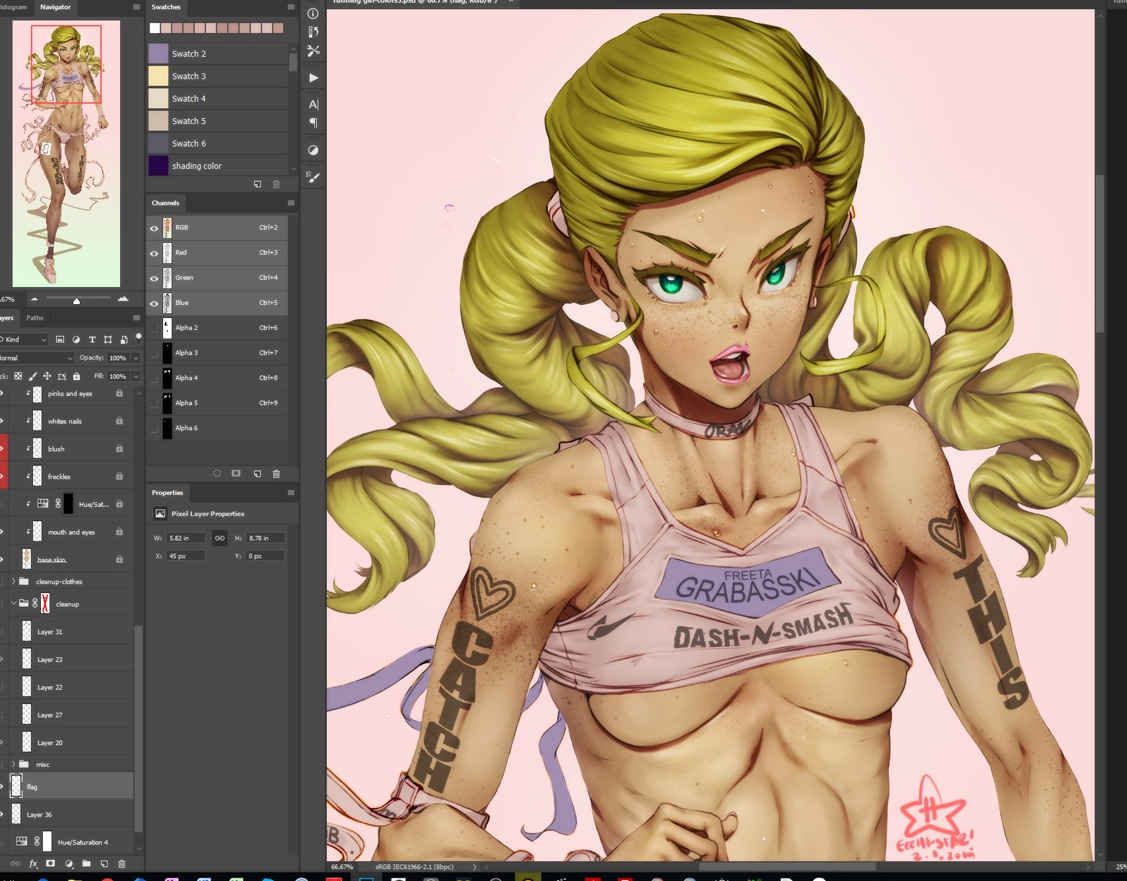
Task: Delete layer trash icon in Layers
Action: (x=121, y=864)
